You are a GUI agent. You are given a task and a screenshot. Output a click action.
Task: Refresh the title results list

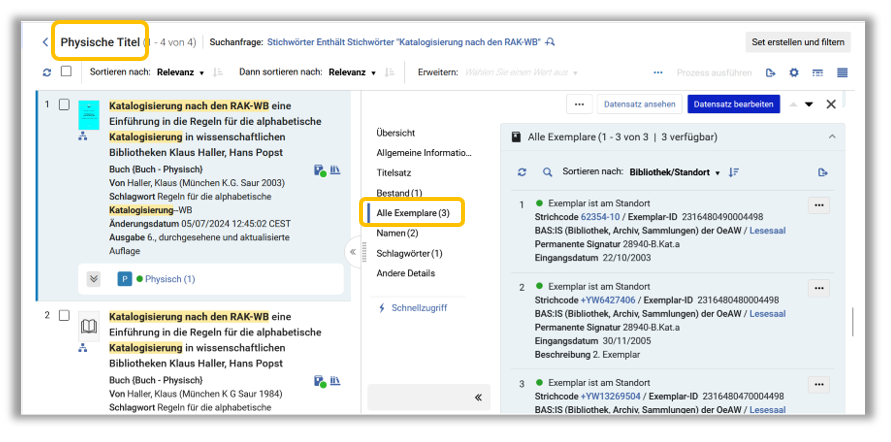[x=46, y=72]
